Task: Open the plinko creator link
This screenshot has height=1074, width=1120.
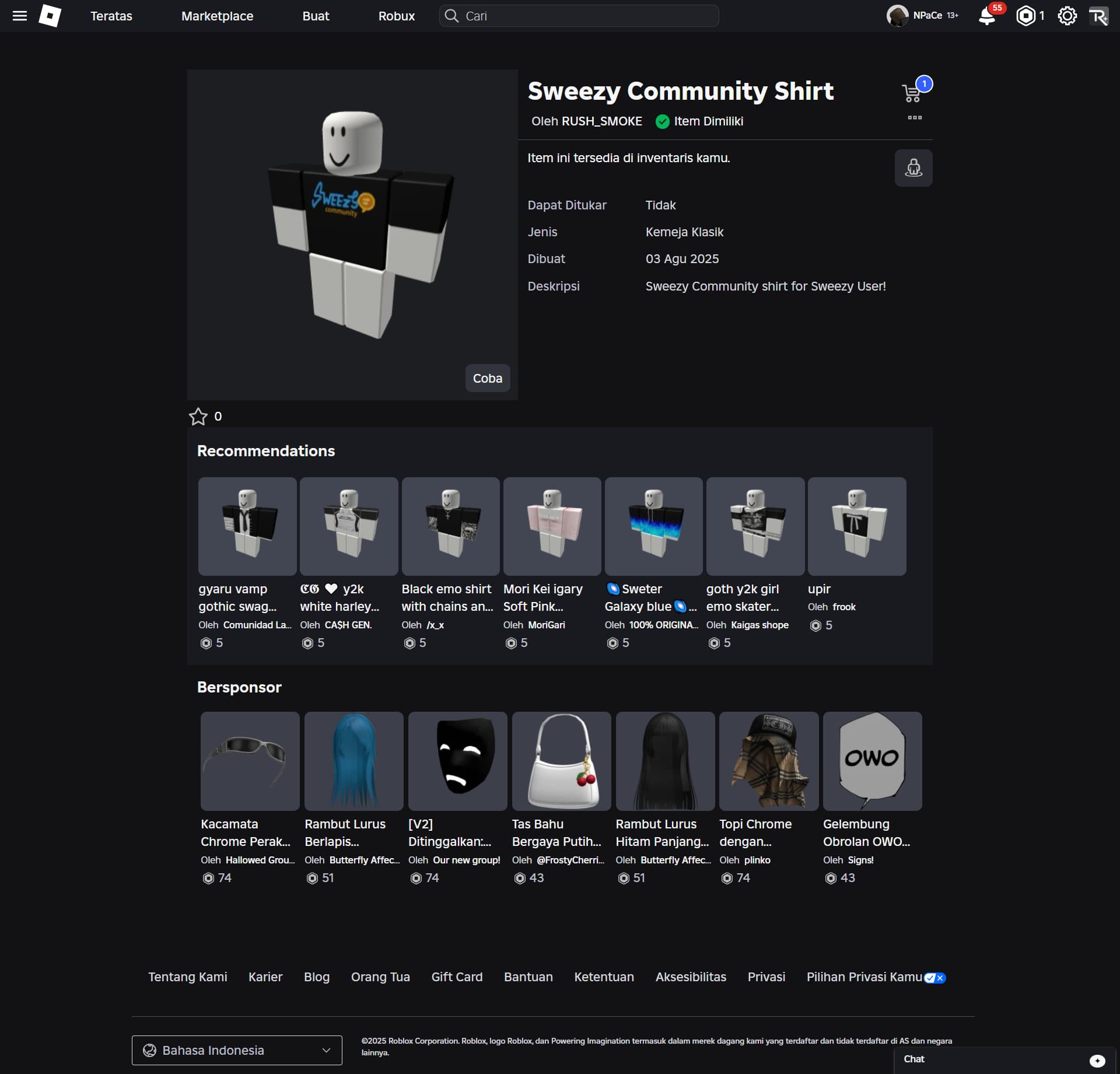Action: coord(757,860)
